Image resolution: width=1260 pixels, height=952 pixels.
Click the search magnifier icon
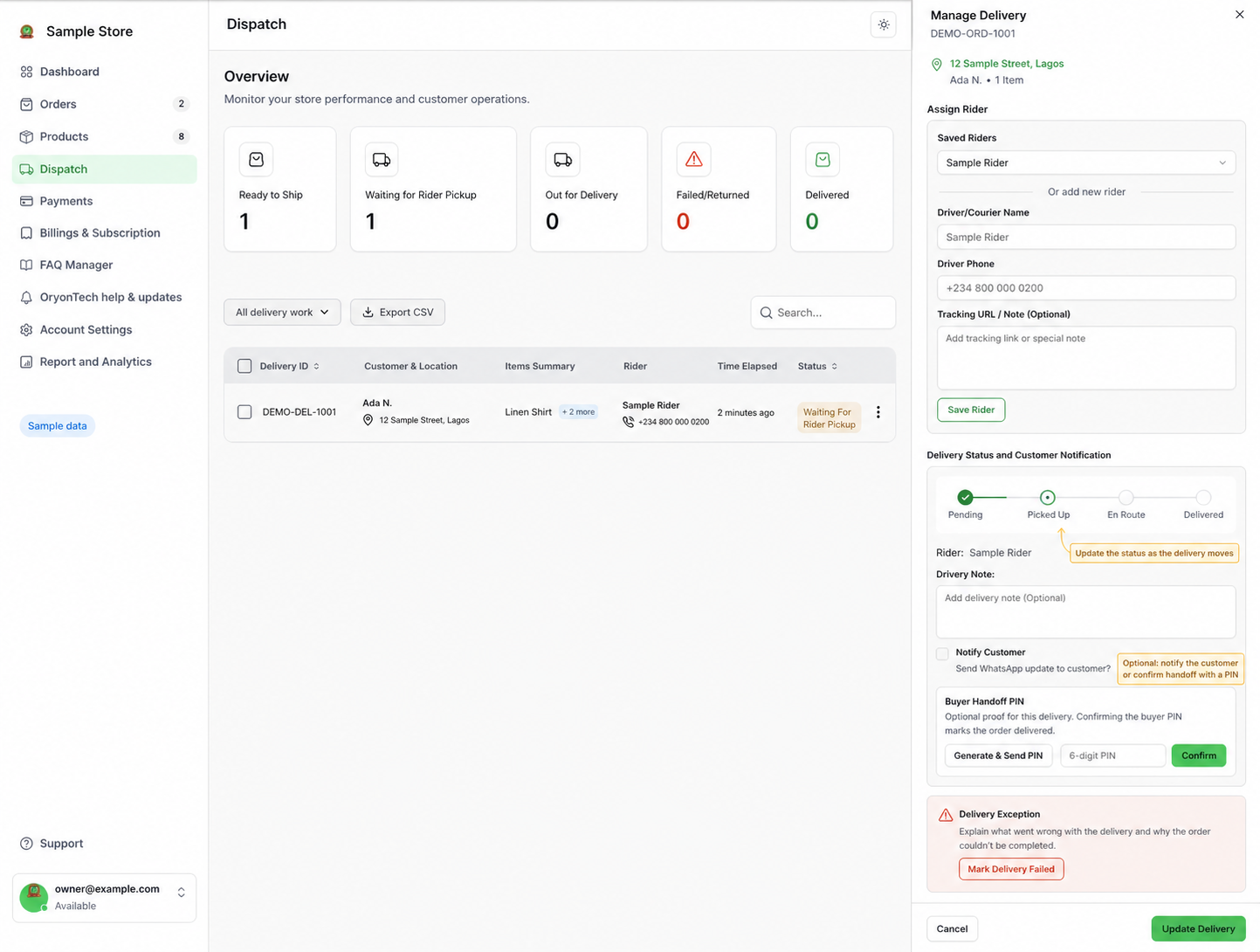click(766, 313)
